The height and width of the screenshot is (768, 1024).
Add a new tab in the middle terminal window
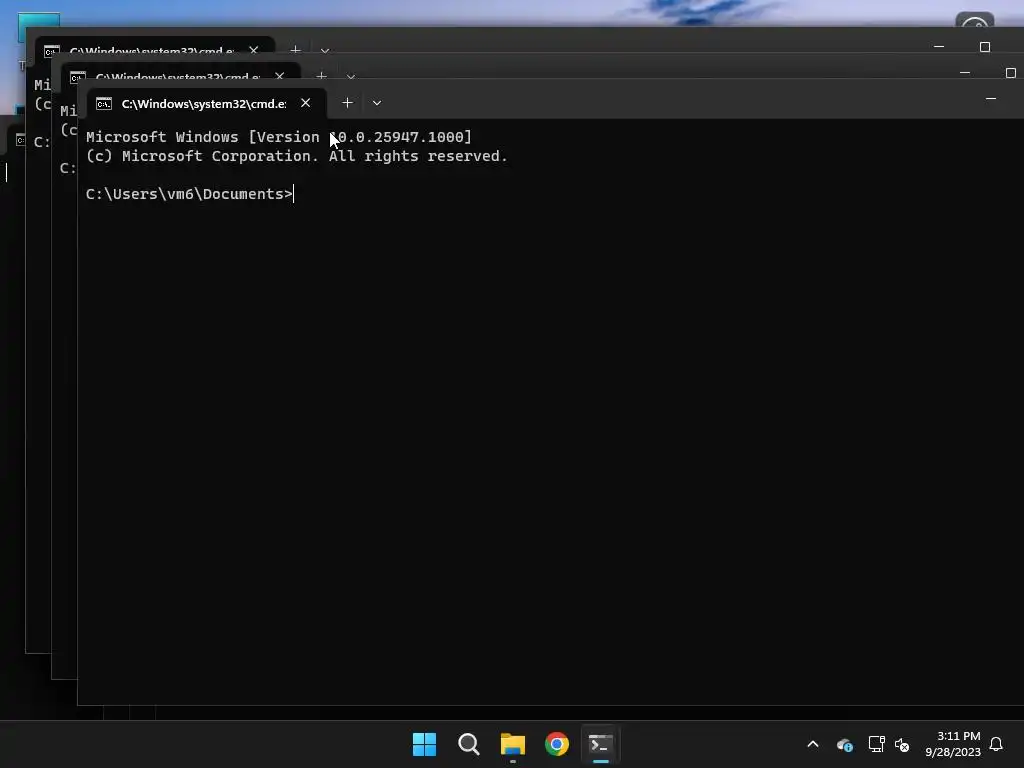click(321, 76)
